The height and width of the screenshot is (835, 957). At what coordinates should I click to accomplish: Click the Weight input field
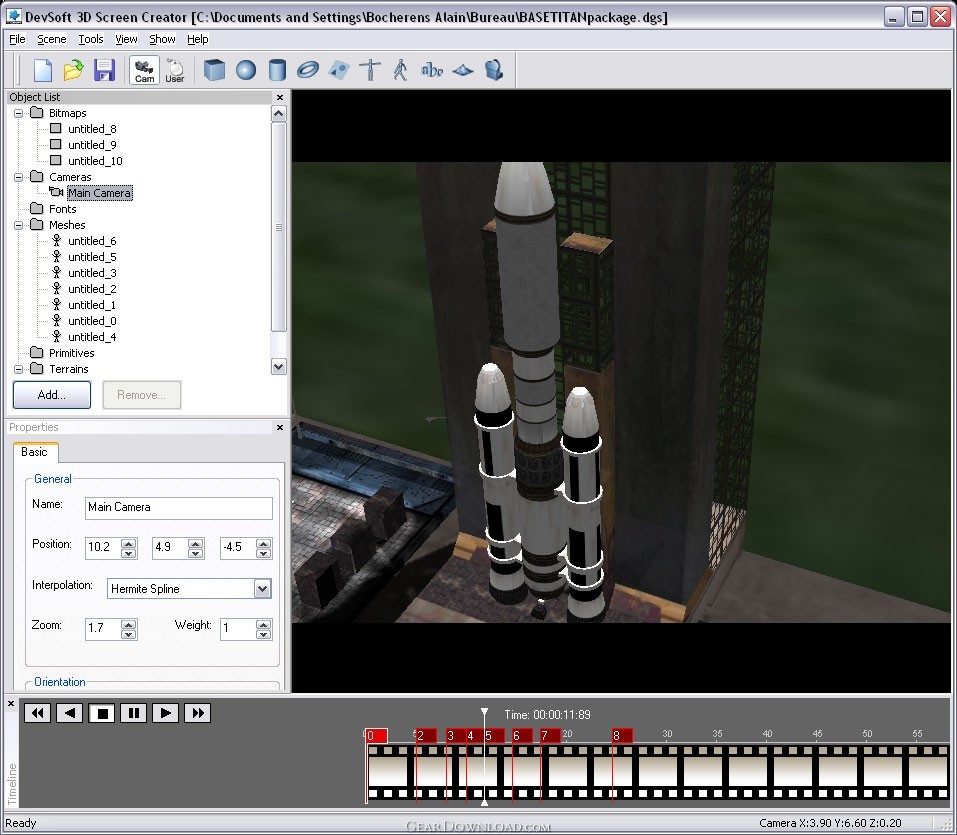coord(239,629)
